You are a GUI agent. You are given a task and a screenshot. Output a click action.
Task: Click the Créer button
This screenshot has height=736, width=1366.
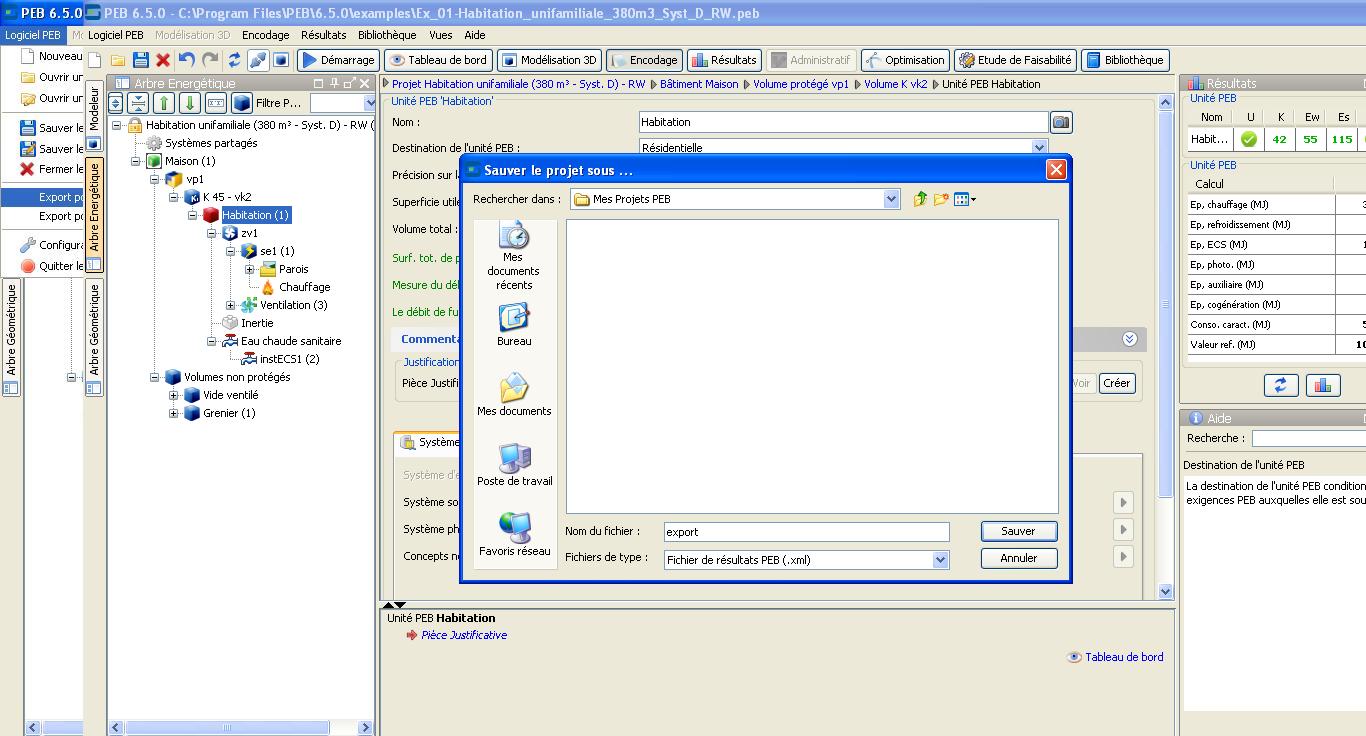1117,383
